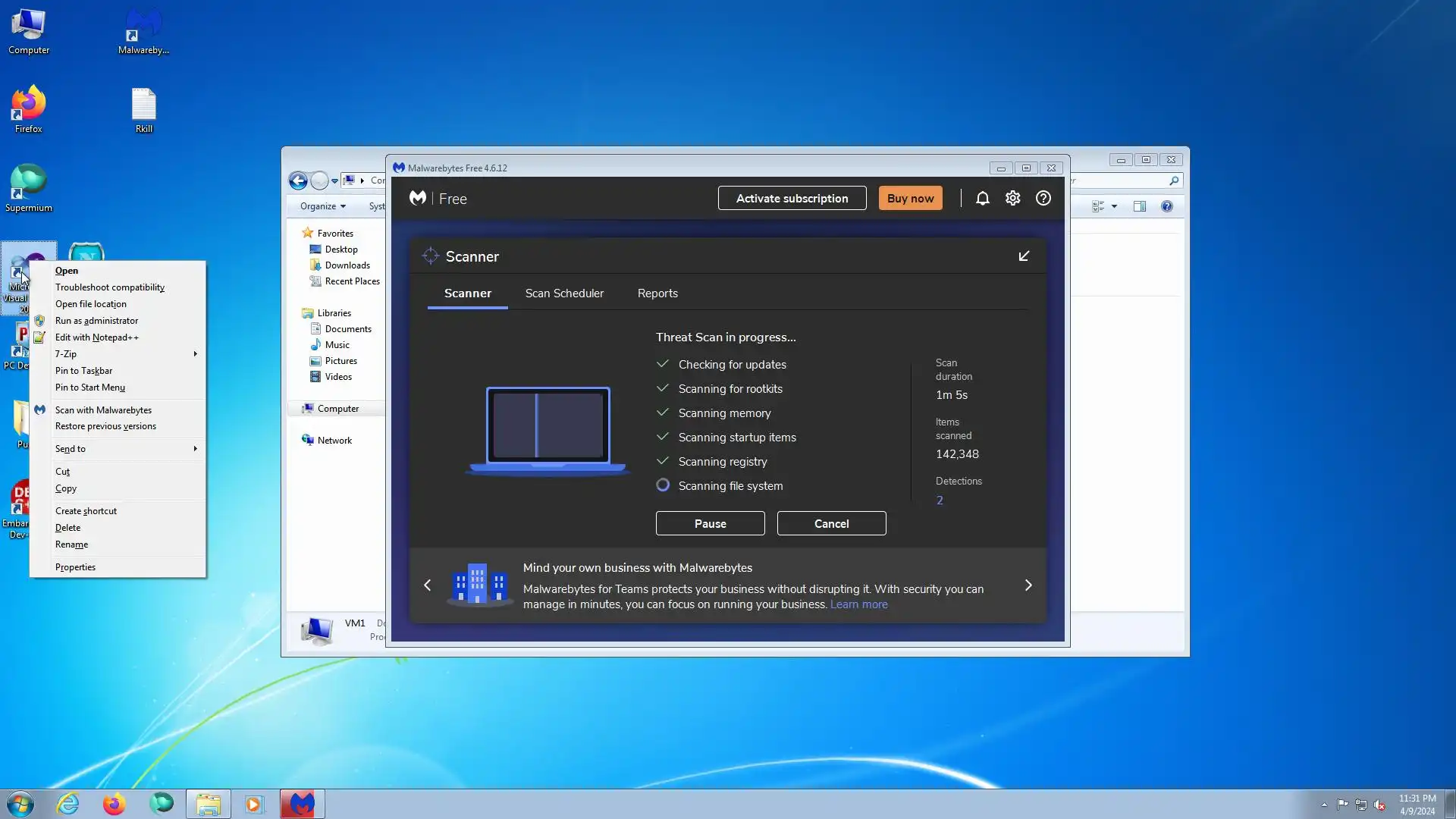Open Firefox from the taskbar
This screenshot has height=819, width=1456.
[114, 804]
